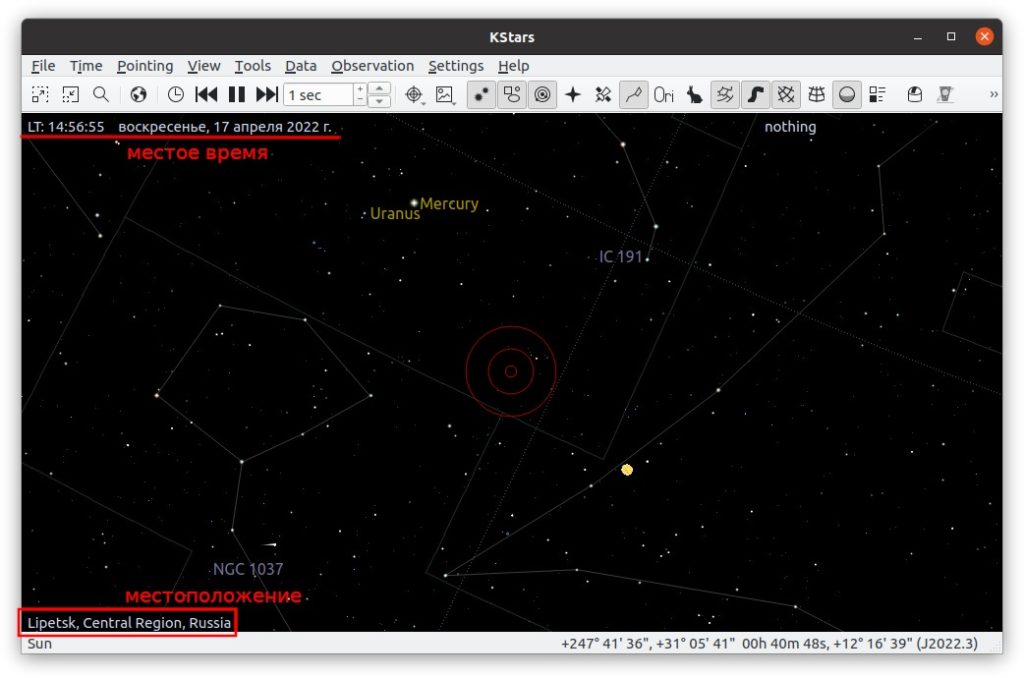Screen dimensions: 1024x678
Task: Click the small minus button of the time step
Action: pos(359,100)
